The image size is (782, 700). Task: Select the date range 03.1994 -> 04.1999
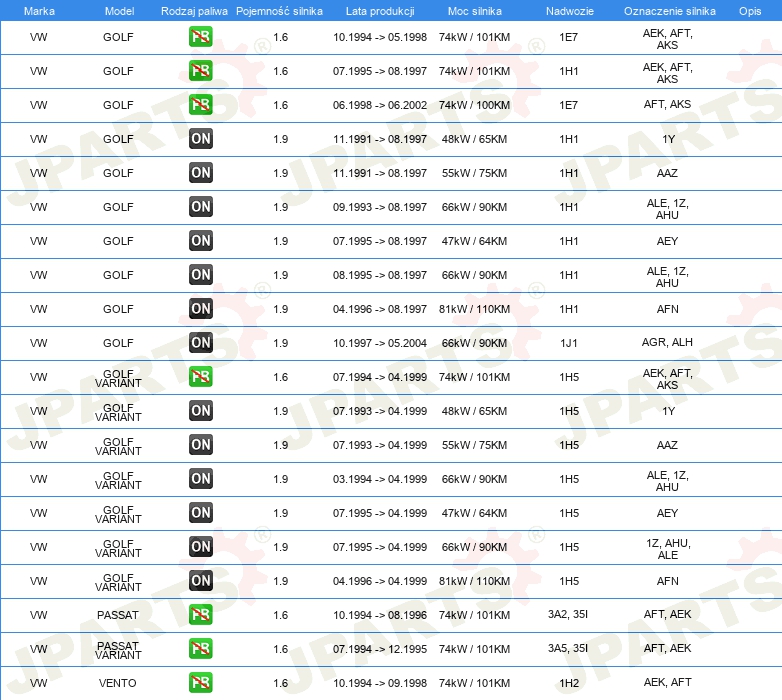pos(380,479)
